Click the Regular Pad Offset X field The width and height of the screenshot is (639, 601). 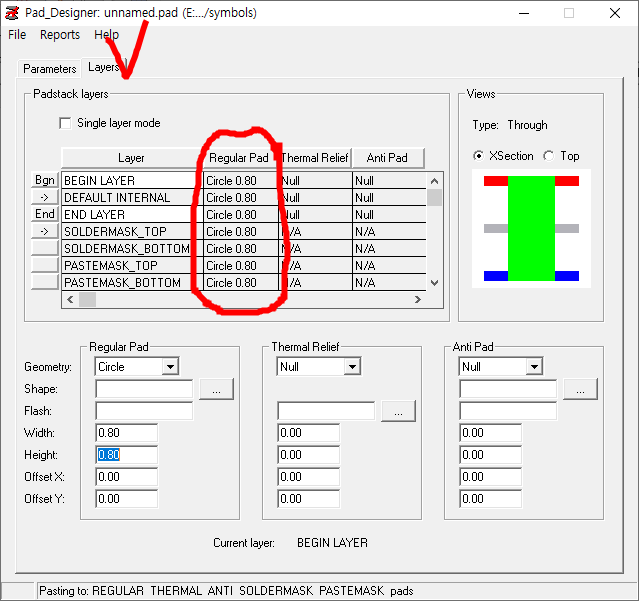(x=127, y=477)
